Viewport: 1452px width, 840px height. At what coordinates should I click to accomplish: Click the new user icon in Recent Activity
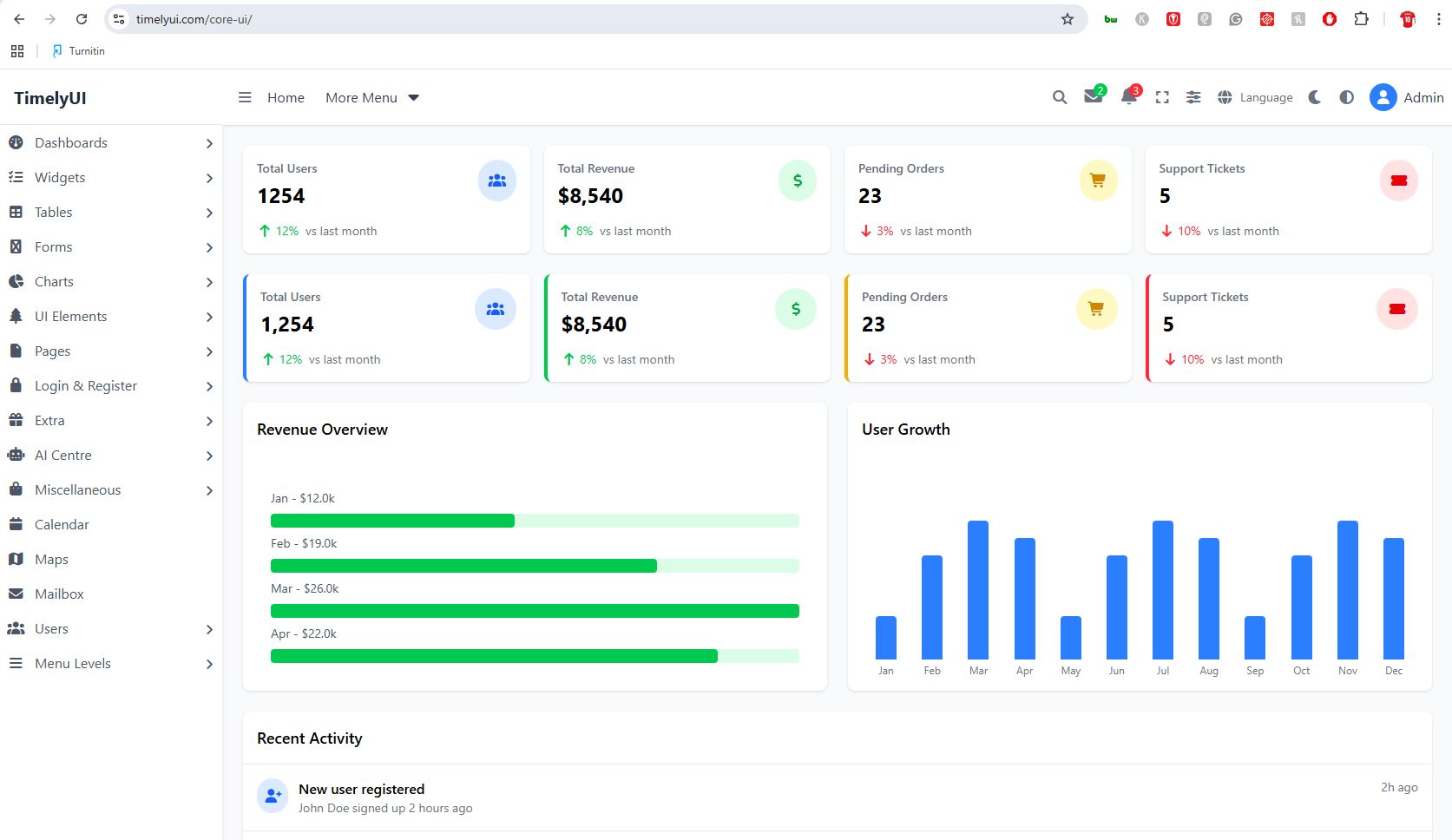pos(273,795)
